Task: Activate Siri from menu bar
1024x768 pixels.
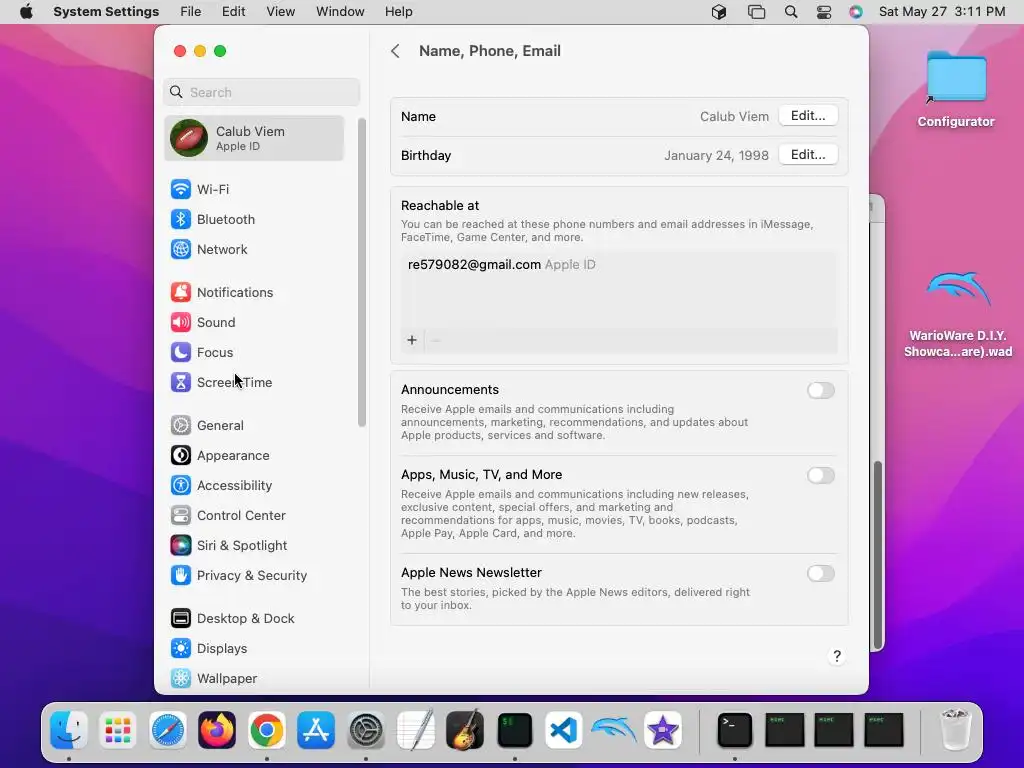Action: [x=856, y=12]
